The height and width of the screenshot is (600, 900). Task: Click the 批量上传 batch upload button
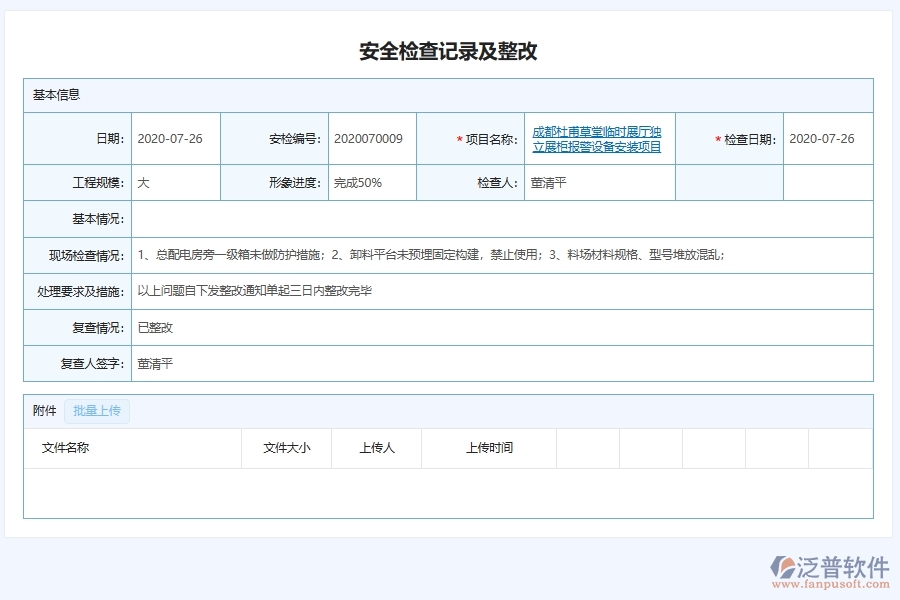click(x=97, y=411)
